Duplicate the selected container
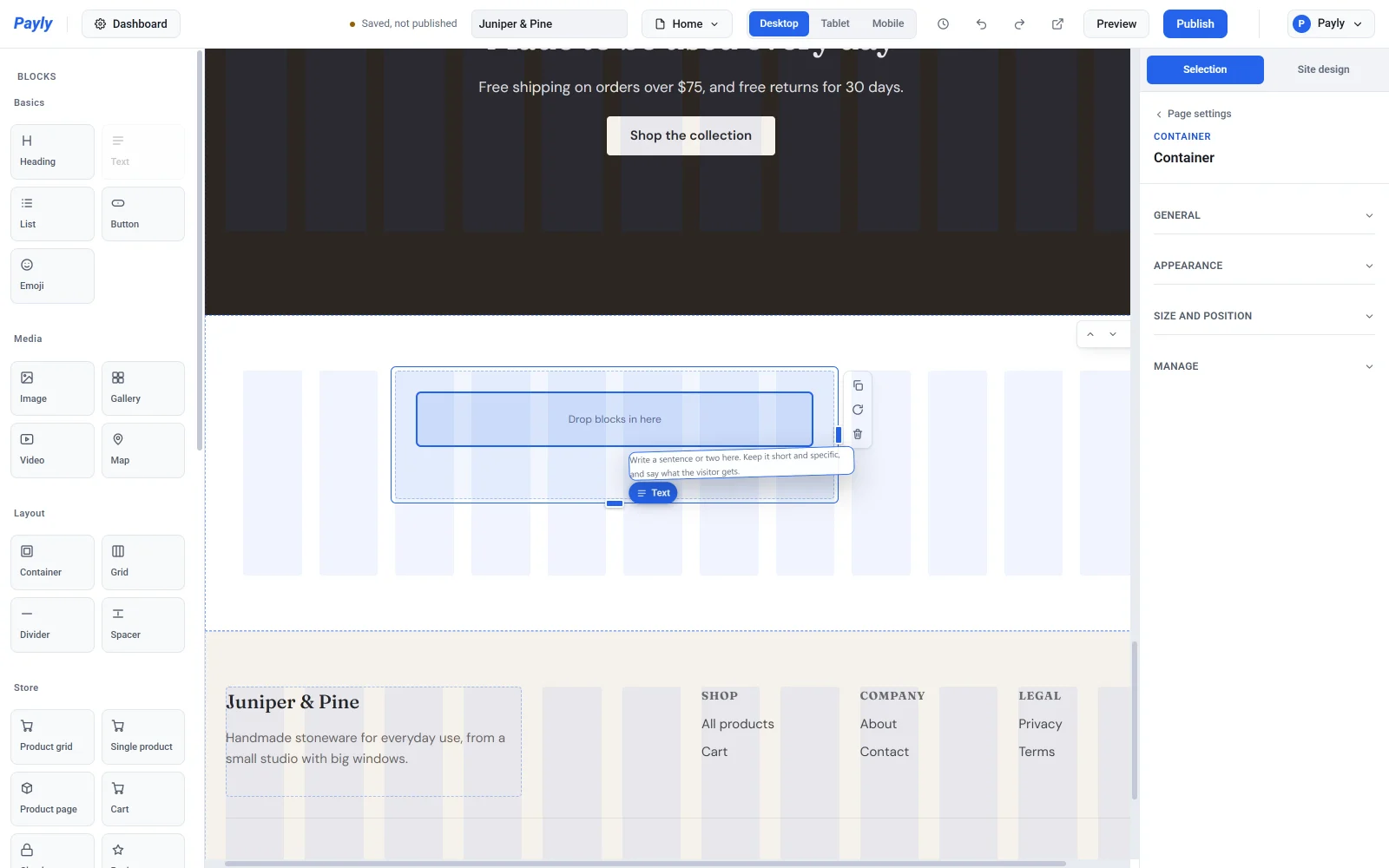 click(858, 385)
